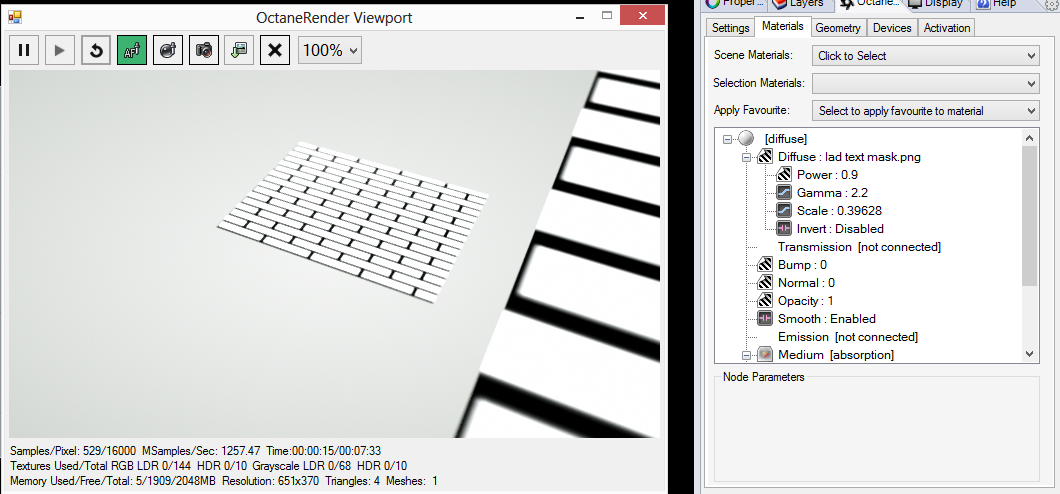Click the 'Resolution: 651x370' status text
Screen dimensions: 1060x494
(270, 481)
